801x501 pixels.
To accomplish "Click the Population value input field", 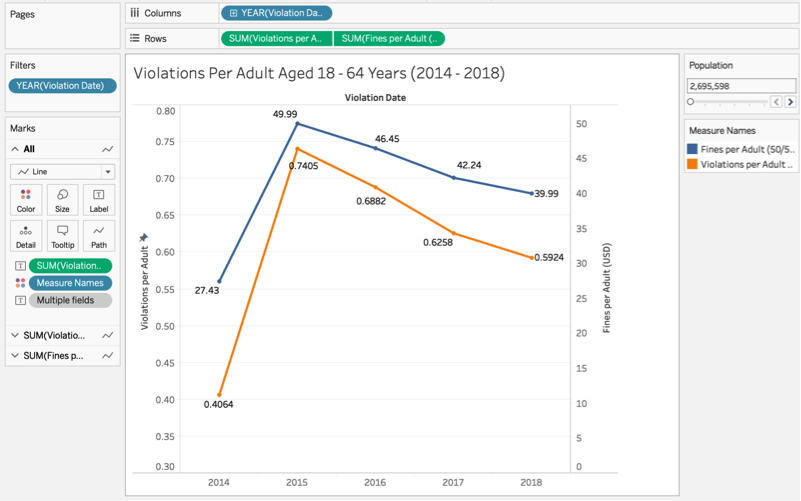I will (x=740, y=86).
